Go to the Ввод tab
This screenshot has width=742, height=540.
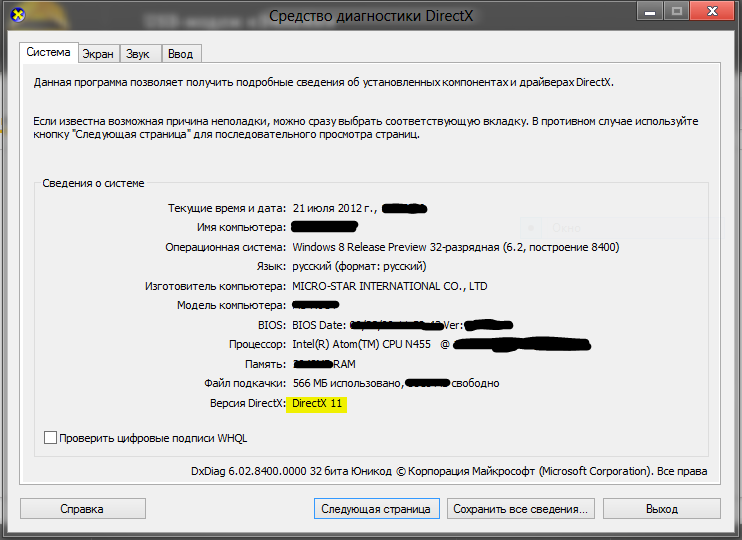pos(181,54)
